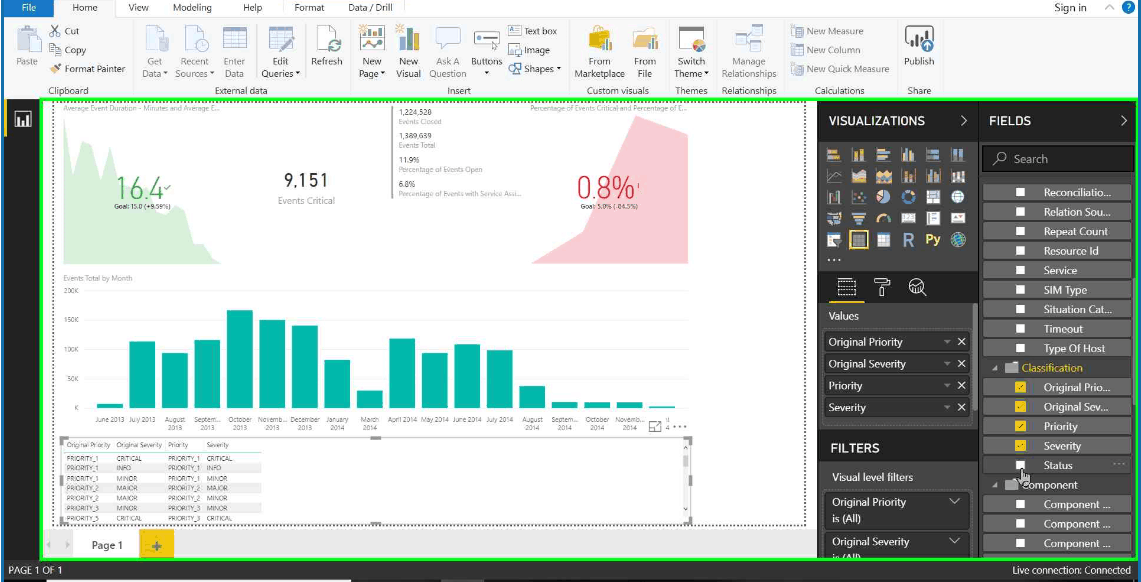Insert a New Visual
The height and width of the screenshot is (582, 1141).
[408, 51]
